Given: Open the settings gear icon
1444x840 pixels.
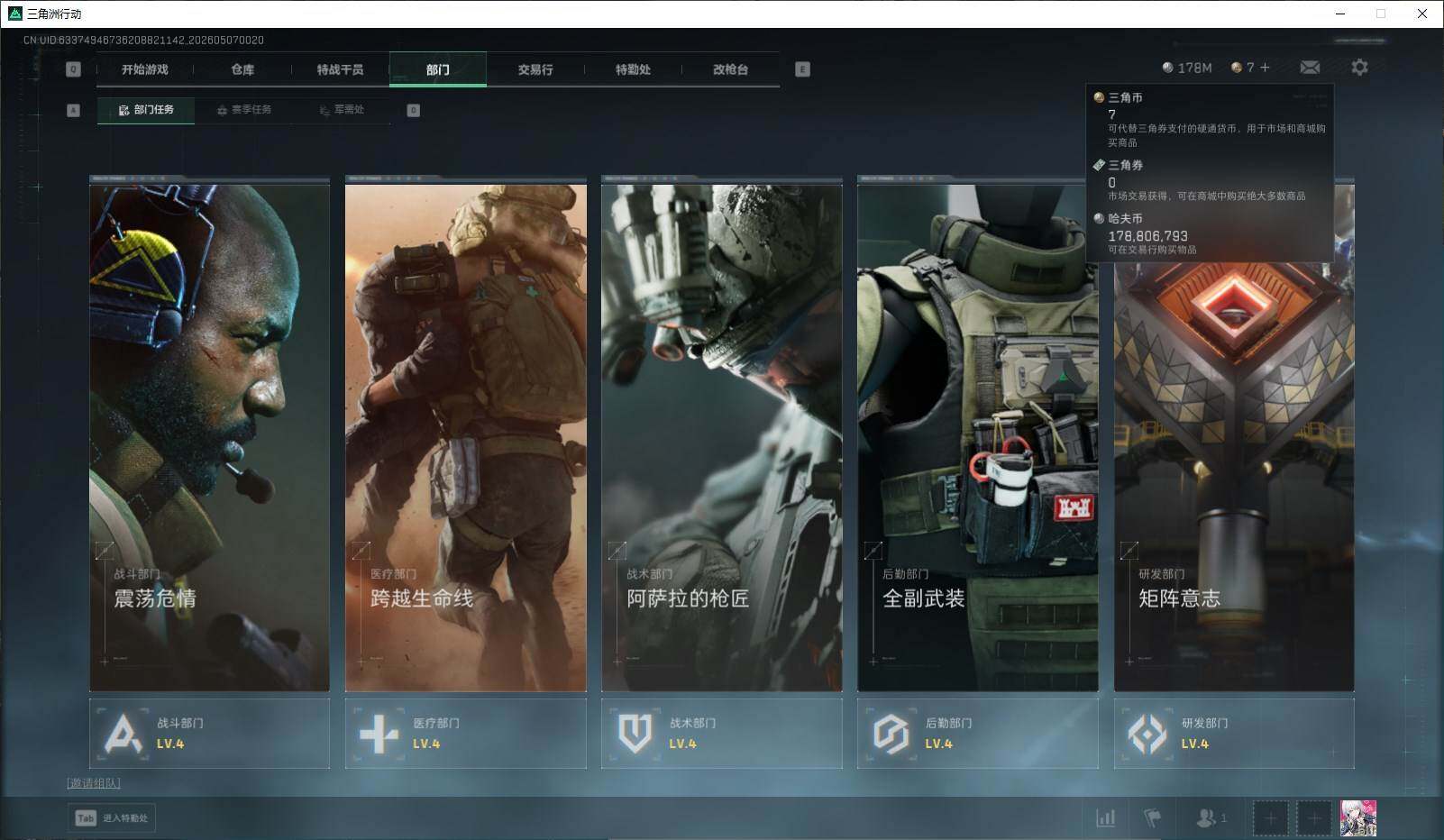Looking at the screenshot, I should coord(1359,68).
